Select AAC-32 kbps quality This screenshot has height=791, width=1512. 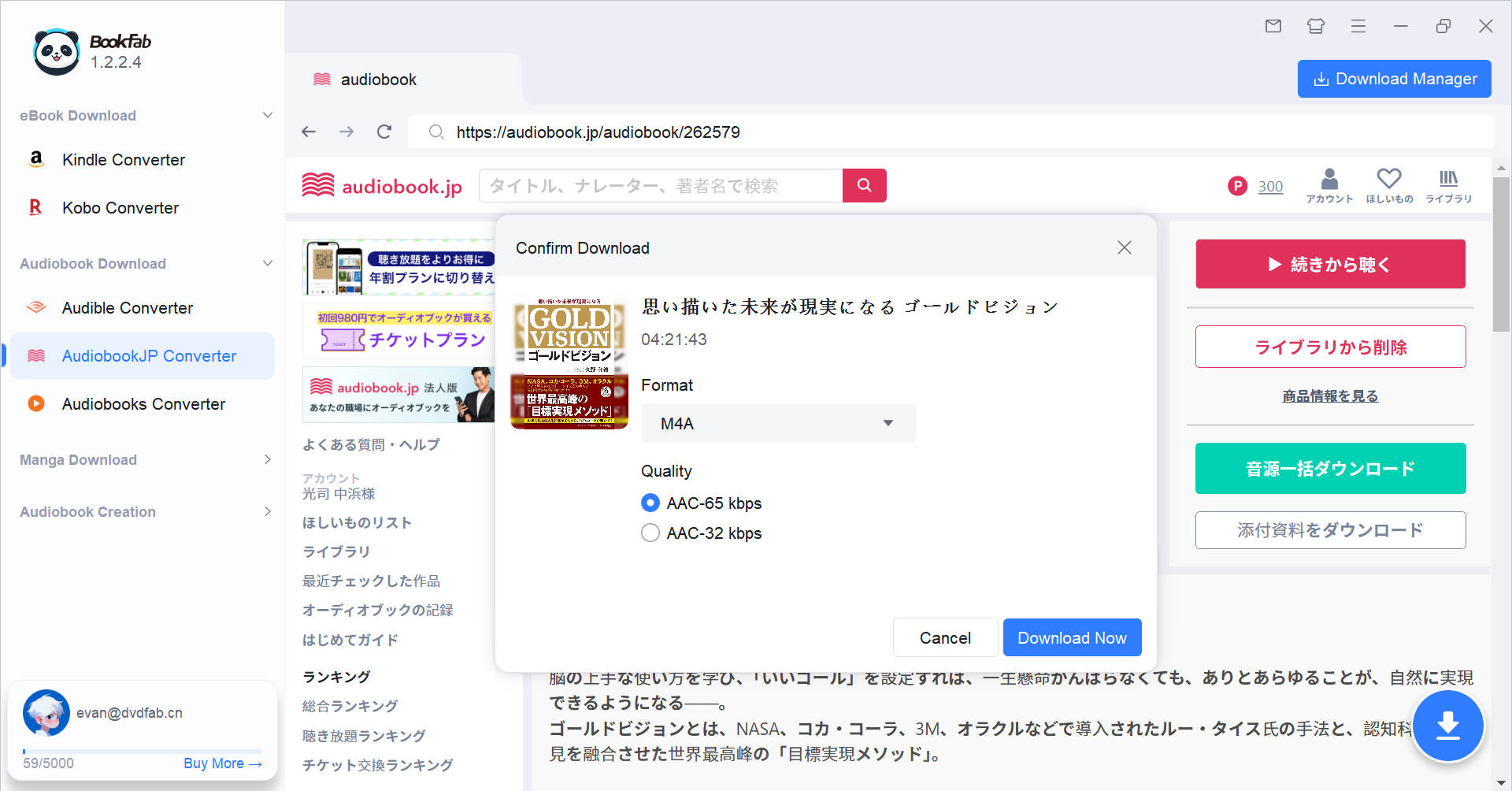650,533
